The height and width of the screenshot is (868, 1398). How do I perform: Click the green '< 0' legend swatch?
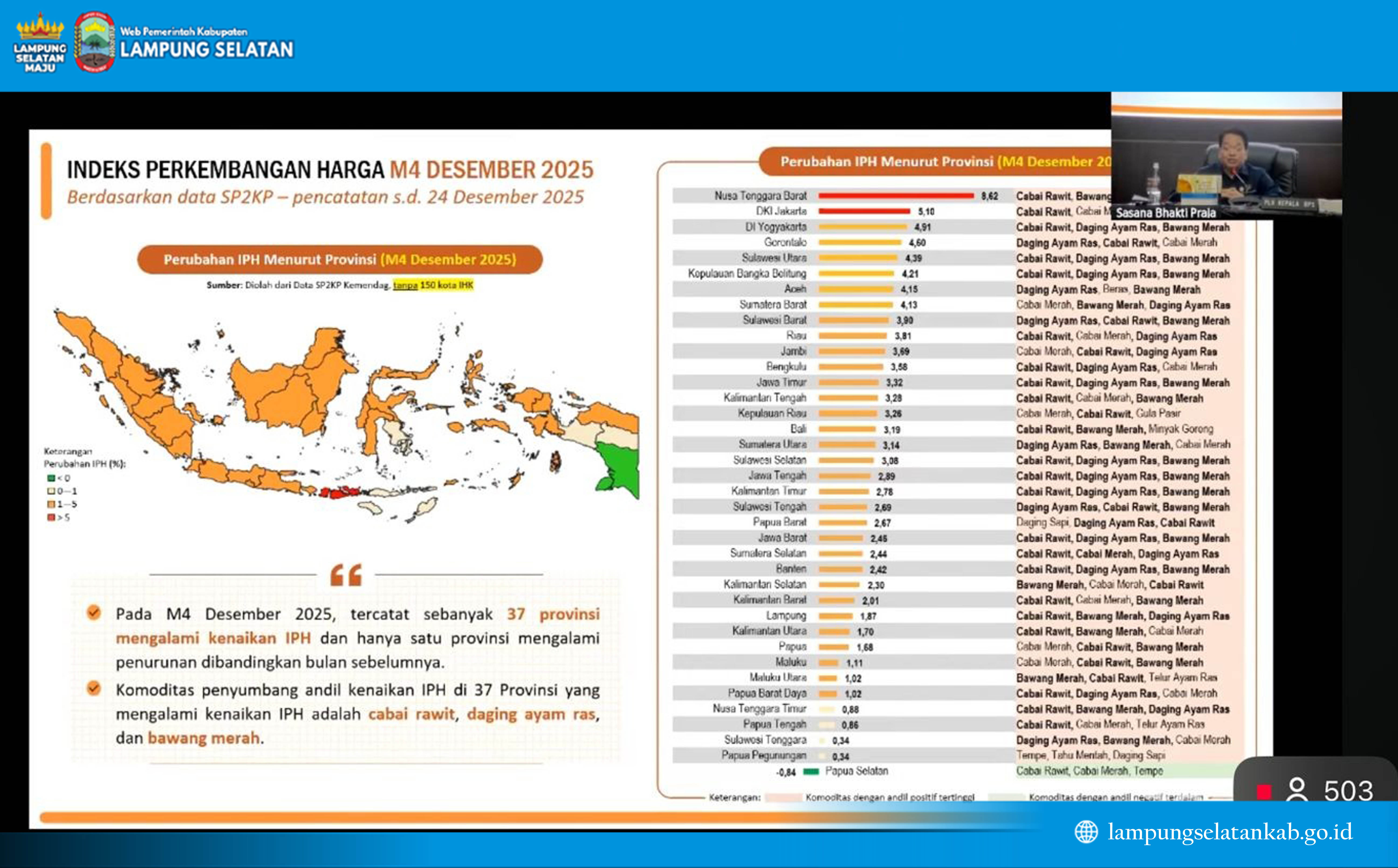coord(51,478)
